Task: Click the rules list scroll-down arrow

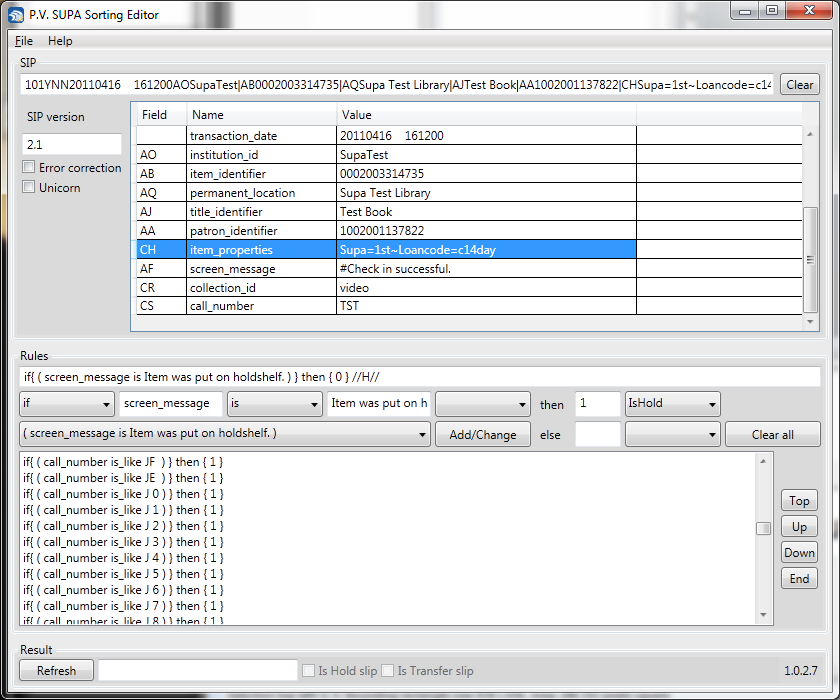Action: (x=763, y=615)
